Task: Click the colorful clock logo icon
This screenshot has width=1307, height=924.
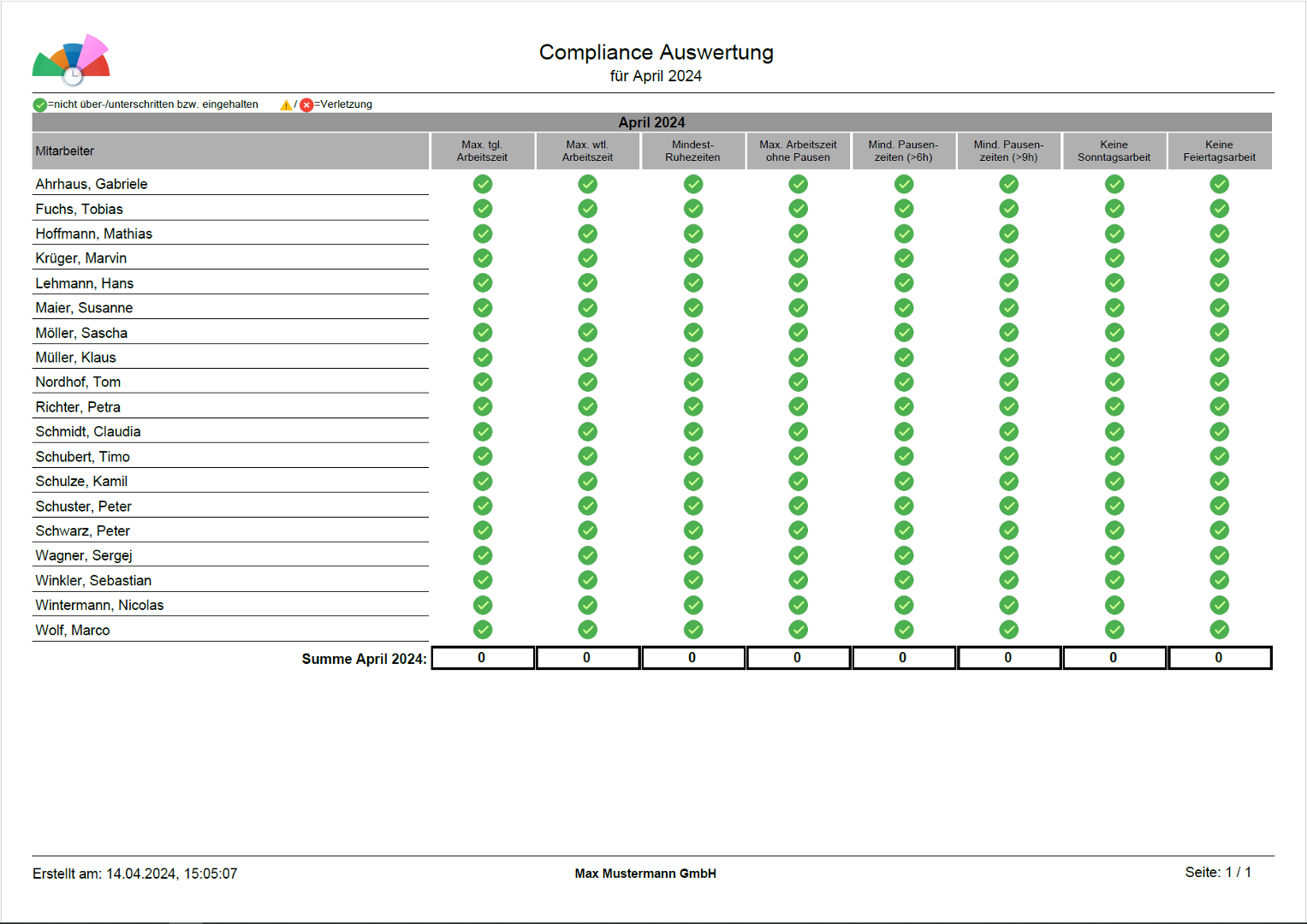Action: tap(72, 60)
